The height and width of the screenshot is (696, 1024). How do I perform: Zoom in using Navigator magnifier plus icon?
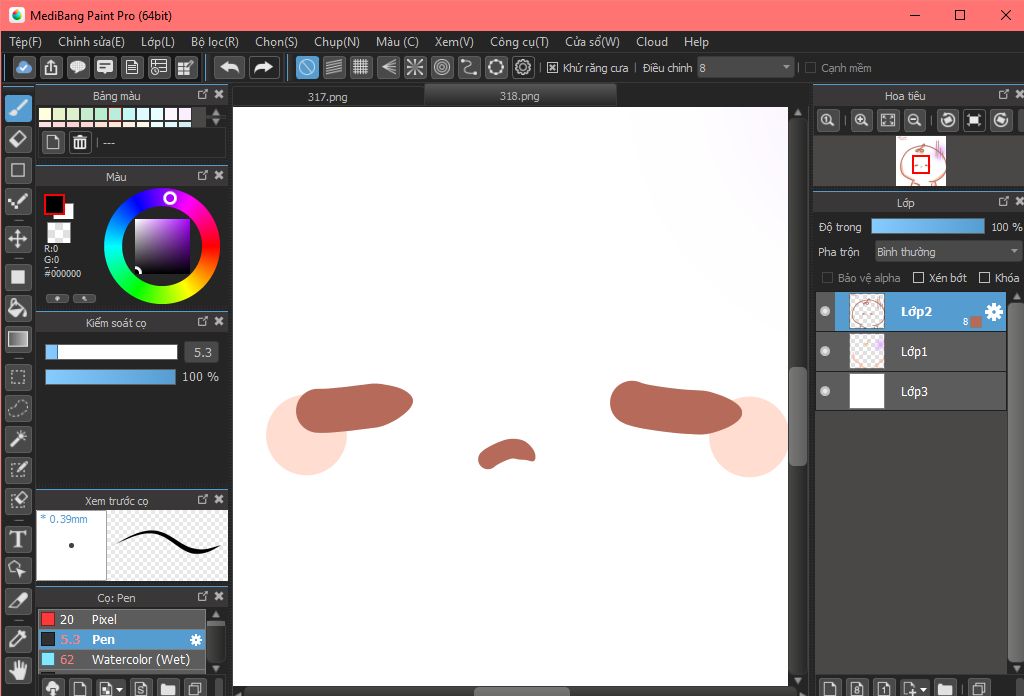(861, 120)
